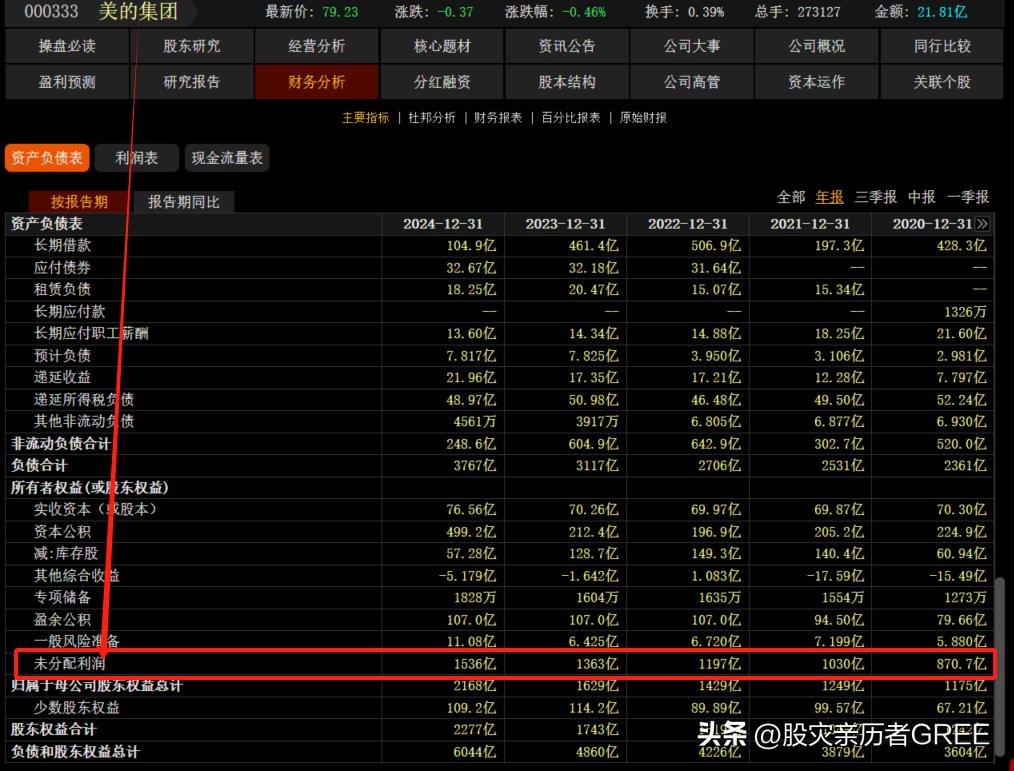Open 操盘必读 section

pos(67,46)
